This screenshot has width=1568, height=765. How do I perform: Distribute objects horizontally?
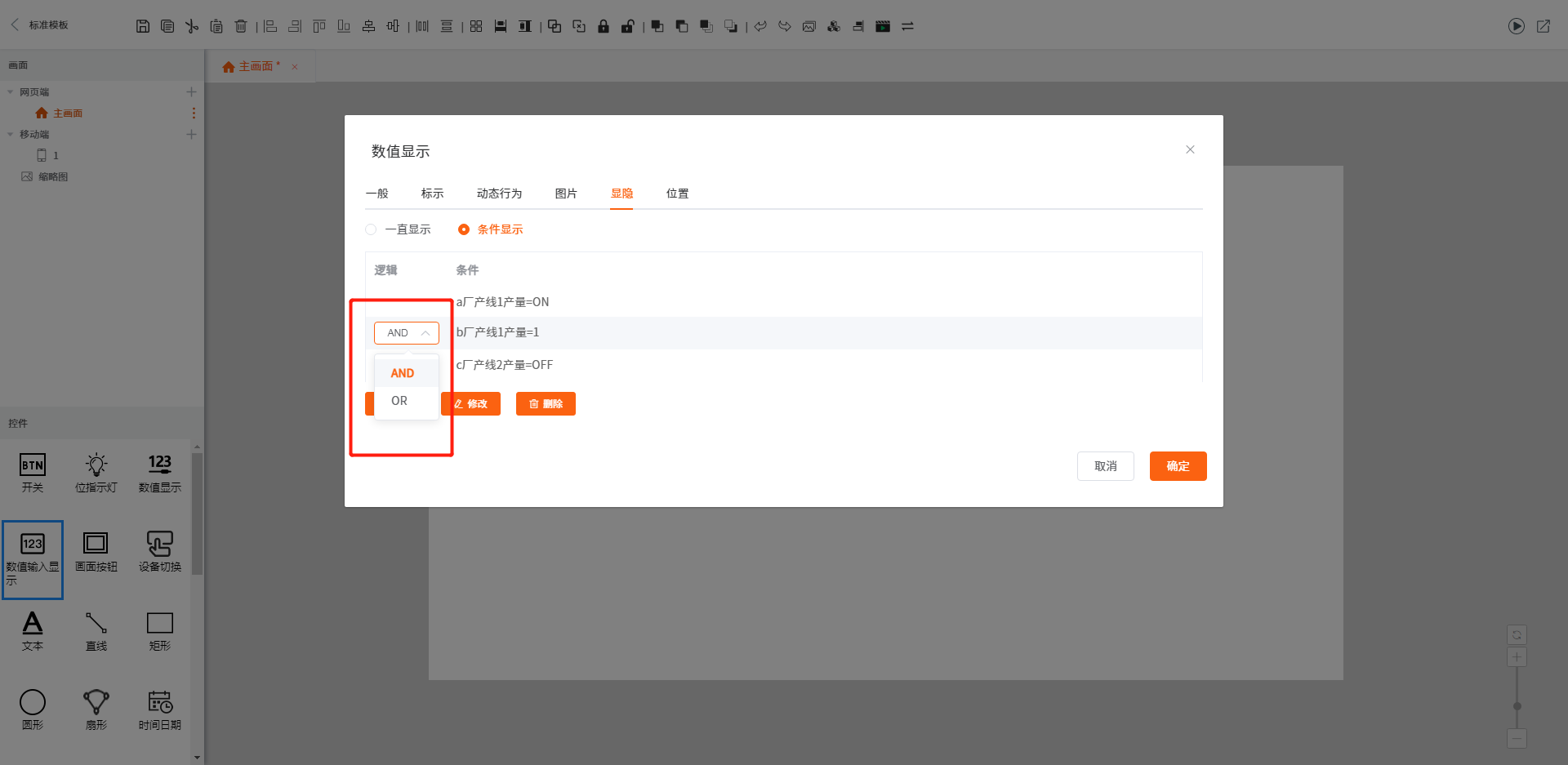click(x=422, y=26)
